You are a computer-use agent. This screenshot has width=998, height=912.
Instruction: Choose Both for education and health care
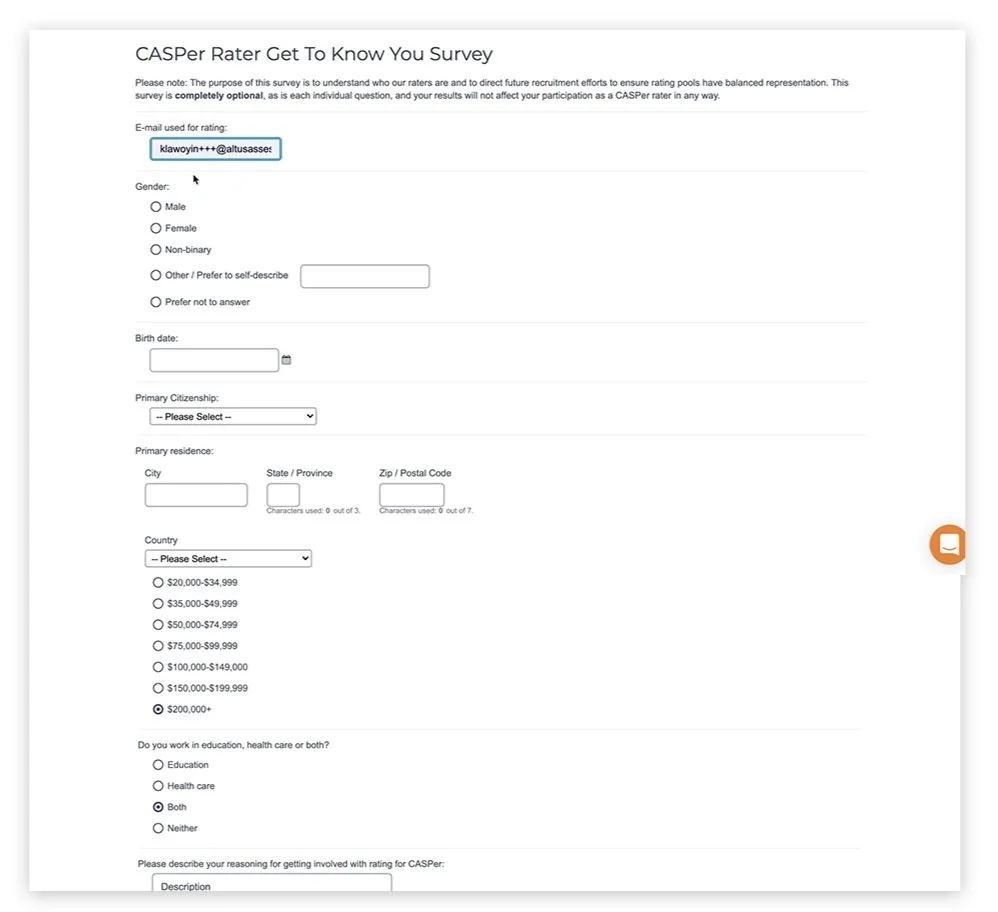158,807
